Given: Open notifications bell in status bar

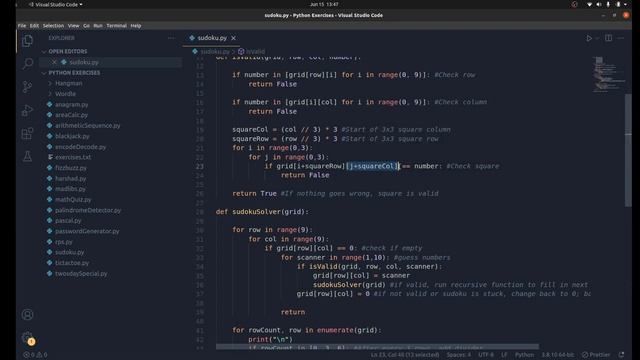Looking at the screenshot, I should (x=622, y=355).
